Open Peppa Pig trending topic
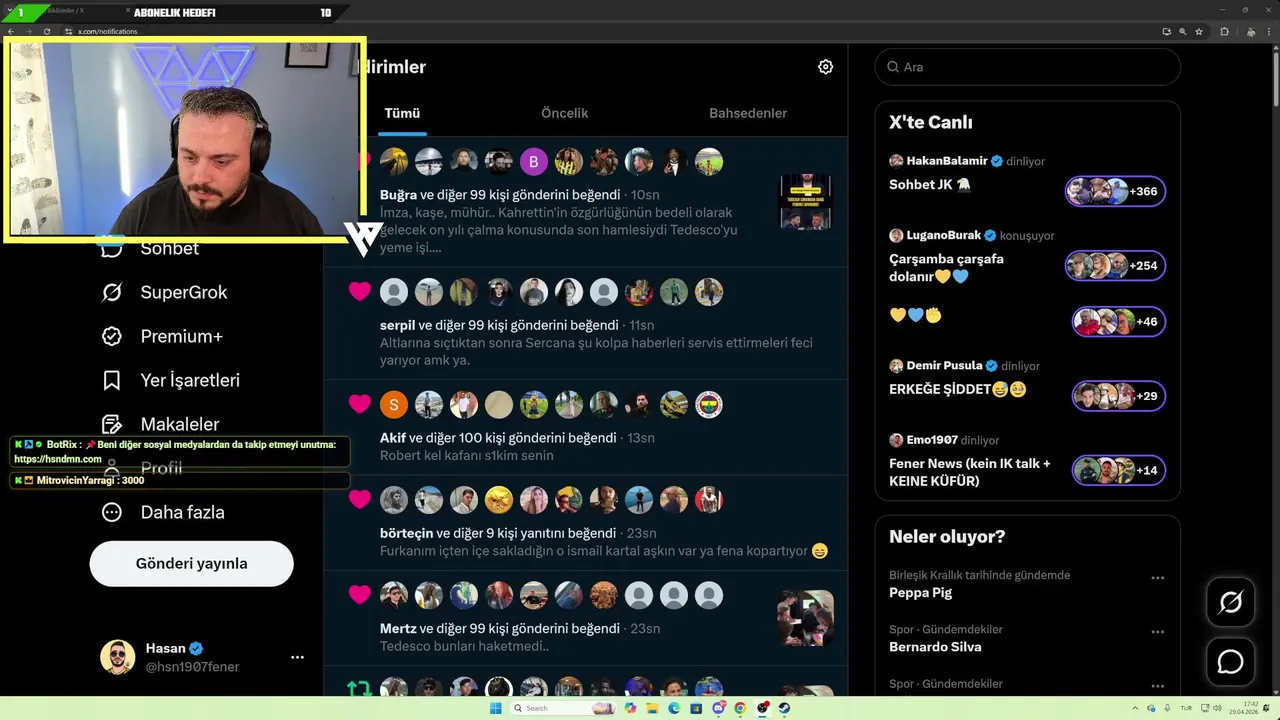The image size is (1280, 720). tap(920, 592)
